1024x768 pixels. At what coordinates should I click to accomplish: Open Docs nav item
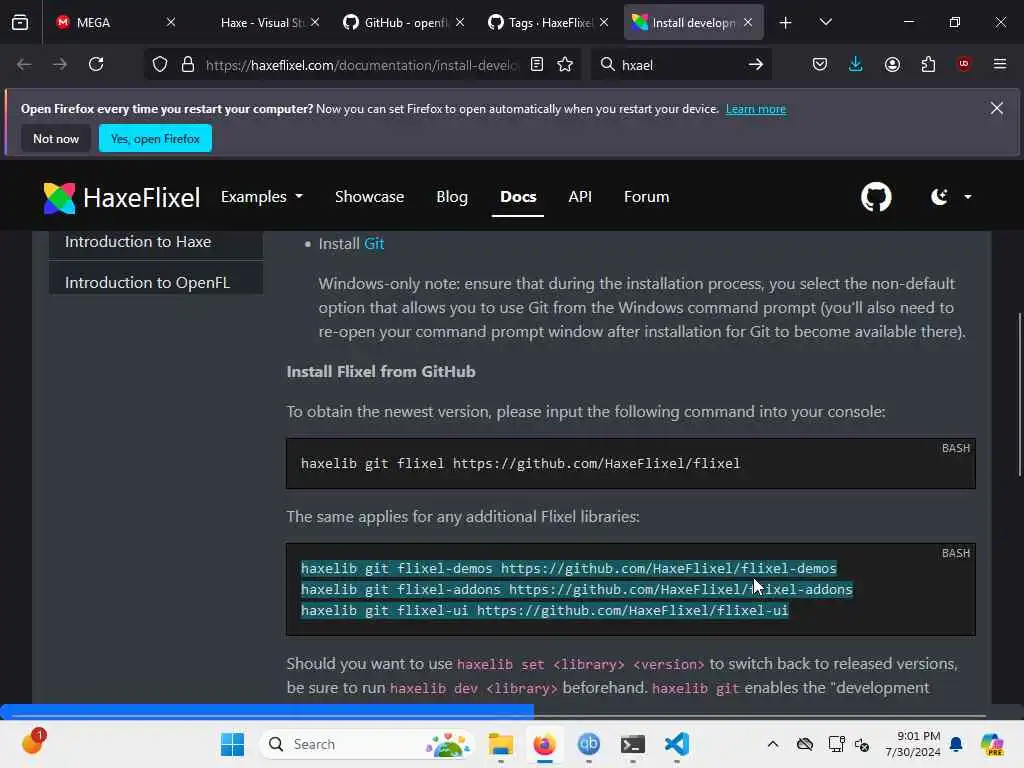(x=518, y=197)
